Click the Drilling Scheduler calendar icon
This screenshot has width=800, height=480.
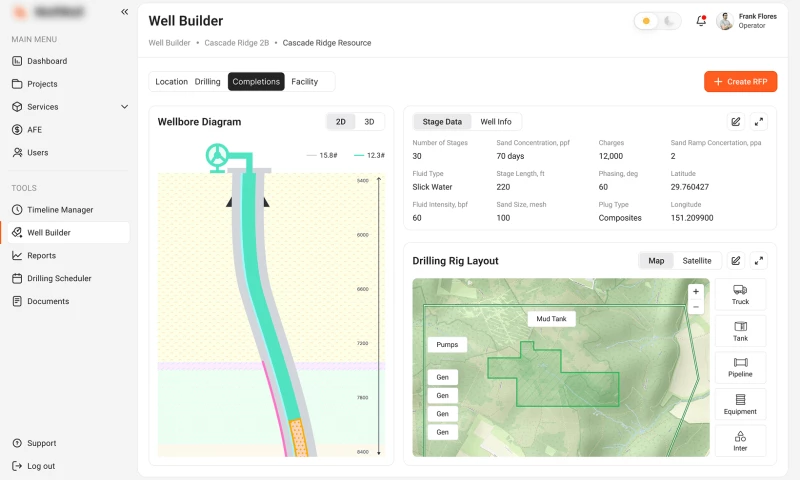pyautogui.click(x=17, y=279)
